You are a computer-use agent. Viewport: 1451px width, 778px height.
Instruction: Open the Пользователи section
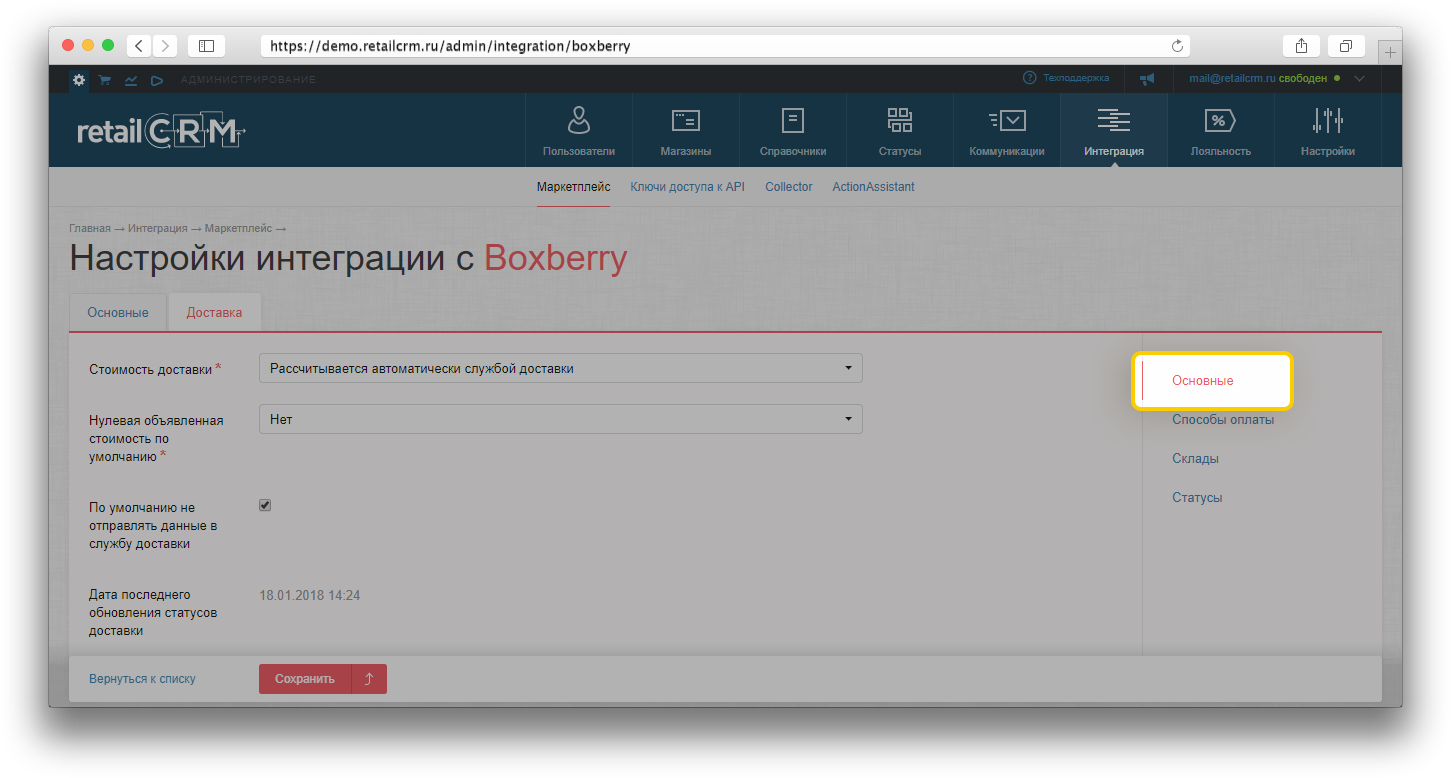coord(579,131)
